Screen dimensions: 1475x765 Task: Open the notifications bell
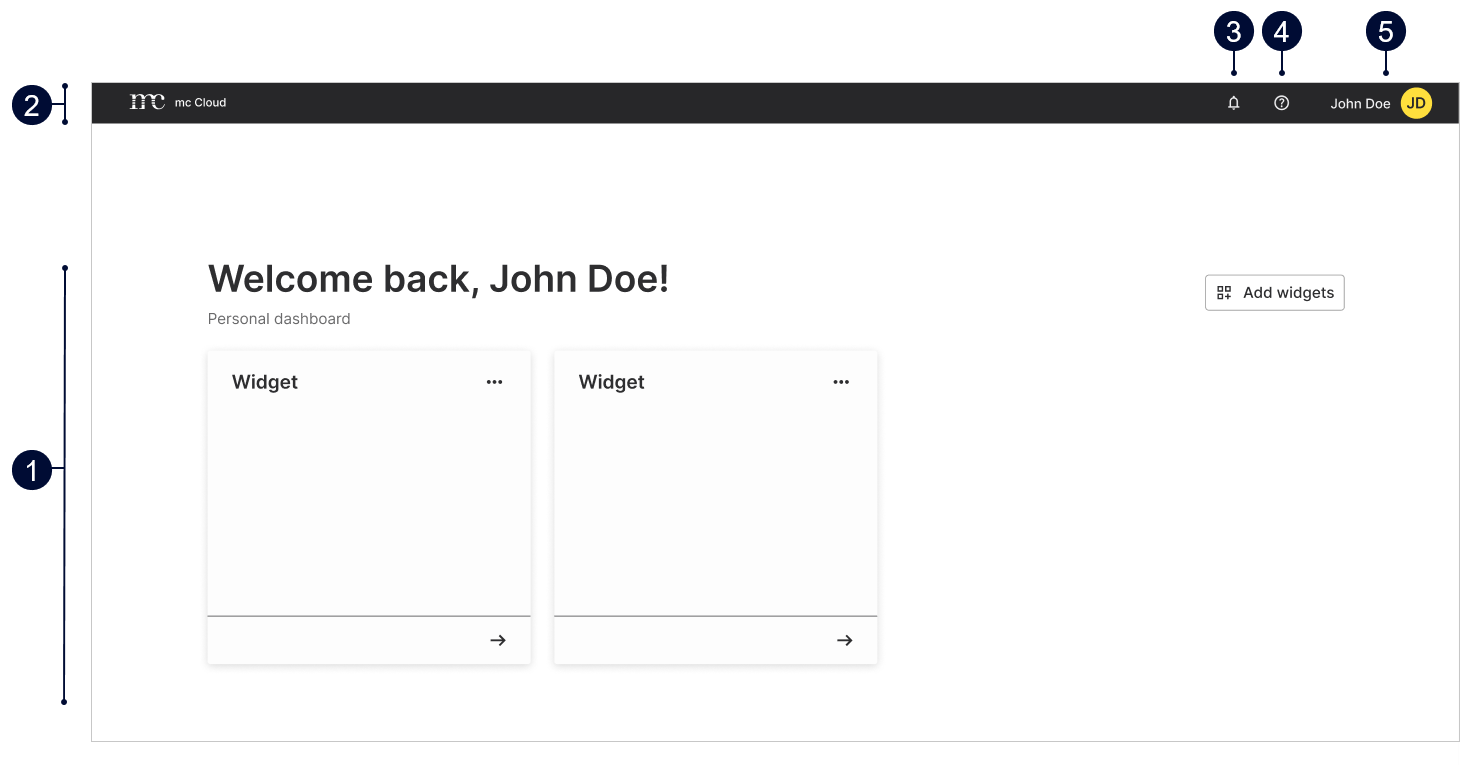point(1234,103)
